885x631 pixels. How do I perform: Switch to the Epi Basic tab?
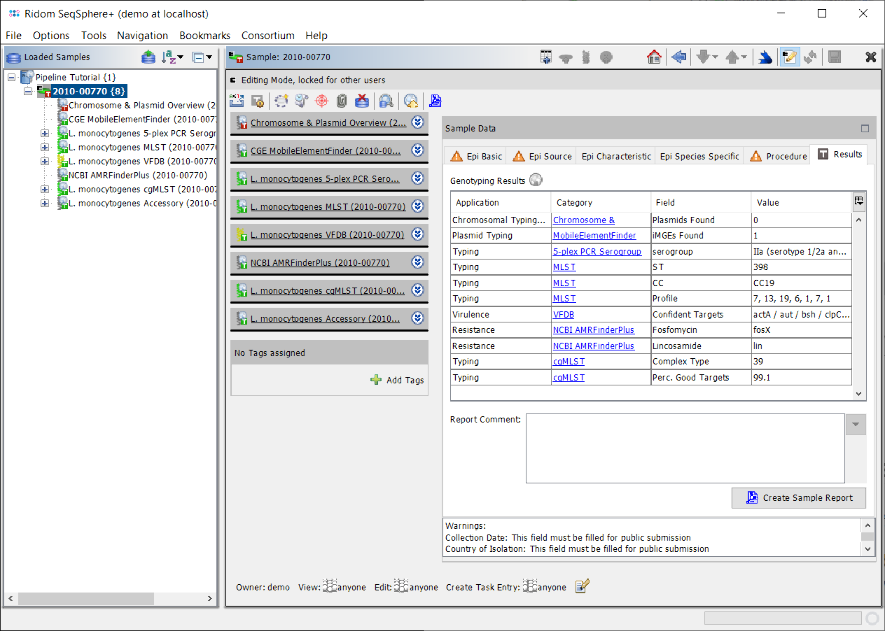[477, 157]
